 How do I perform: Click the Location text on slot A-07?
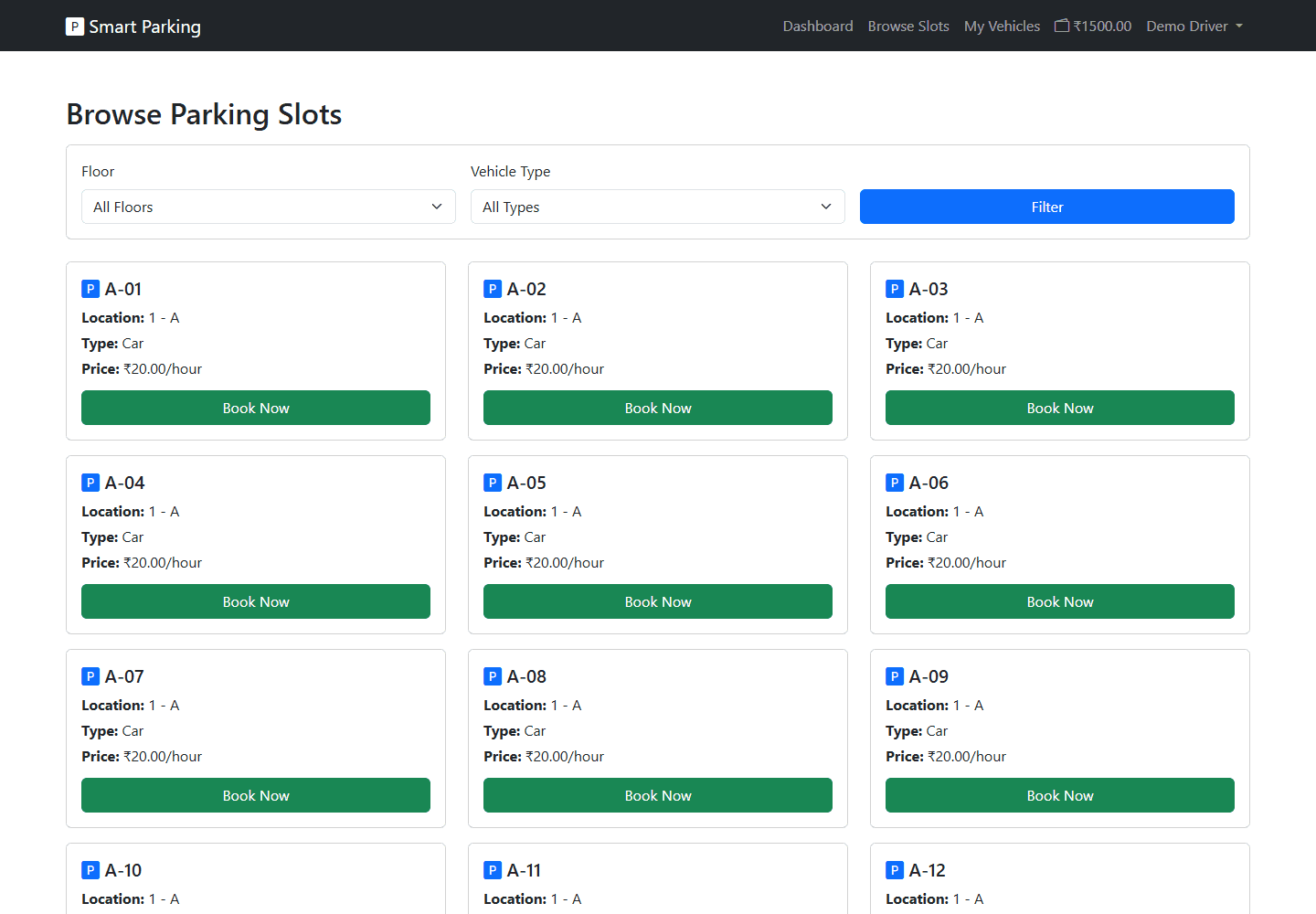pos(131,706)
